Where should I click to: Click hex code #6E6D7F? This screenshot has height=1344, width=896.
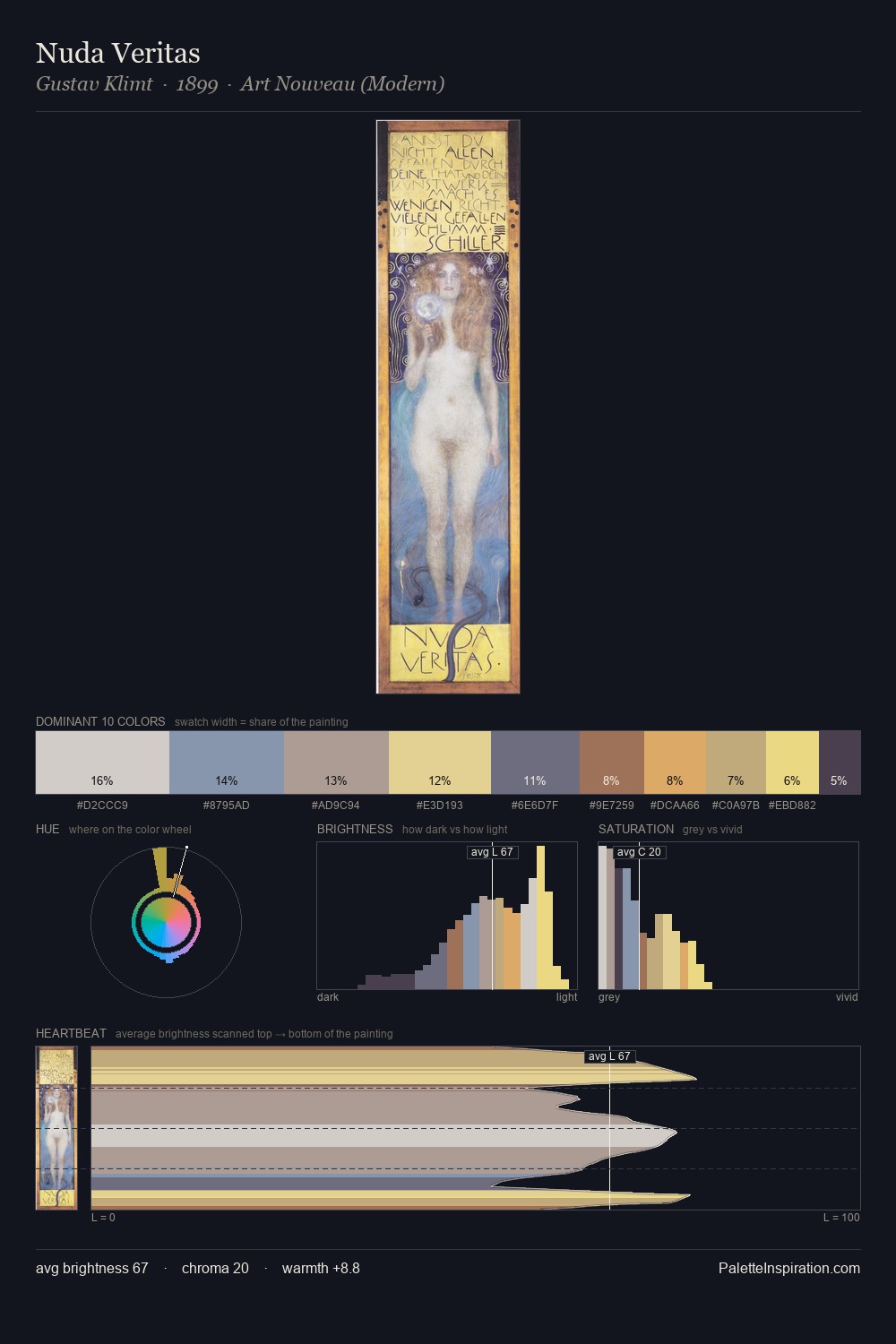pyautogui.click(x=535, y=806)
